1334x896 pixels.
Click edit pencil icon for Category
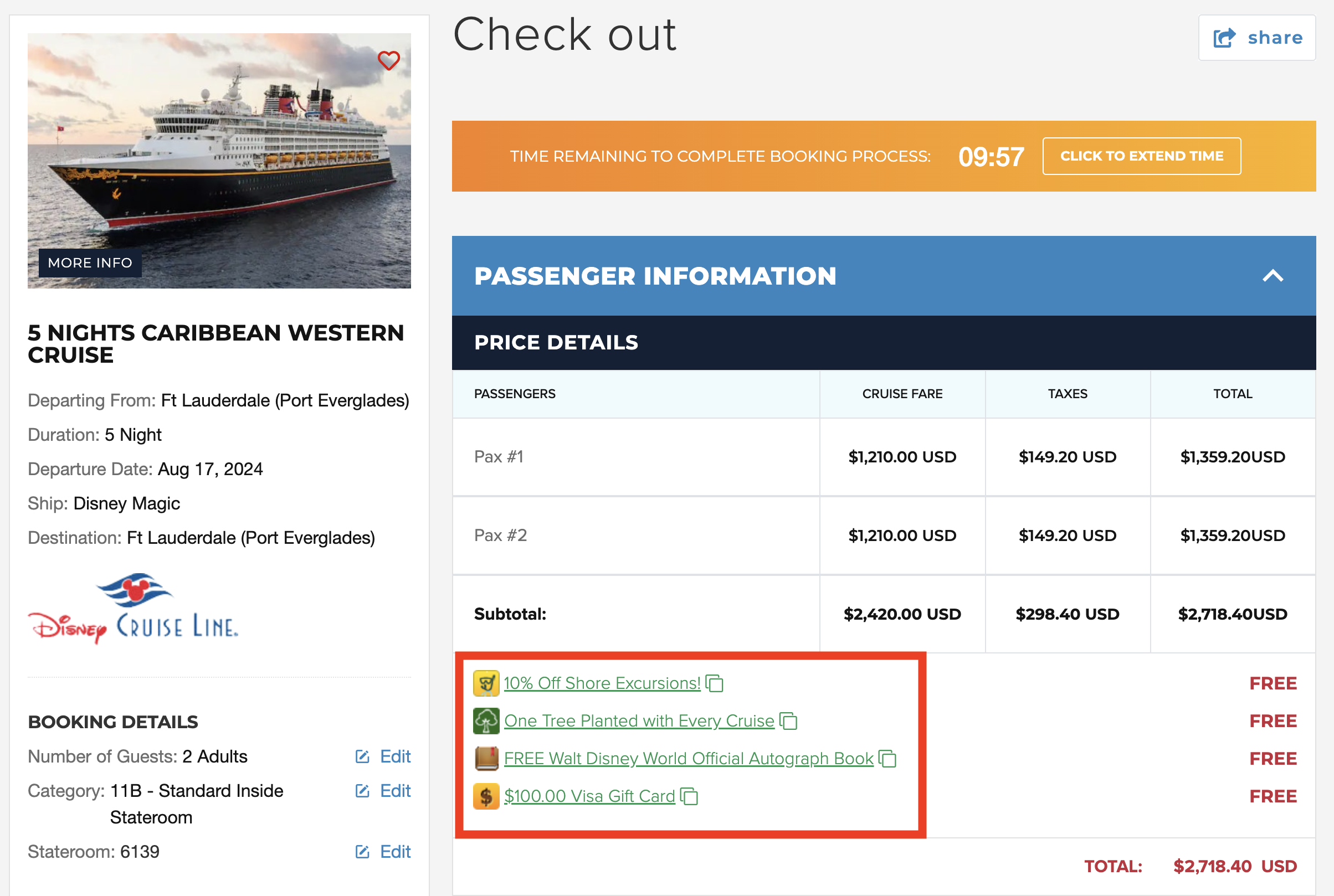(362, 791)
